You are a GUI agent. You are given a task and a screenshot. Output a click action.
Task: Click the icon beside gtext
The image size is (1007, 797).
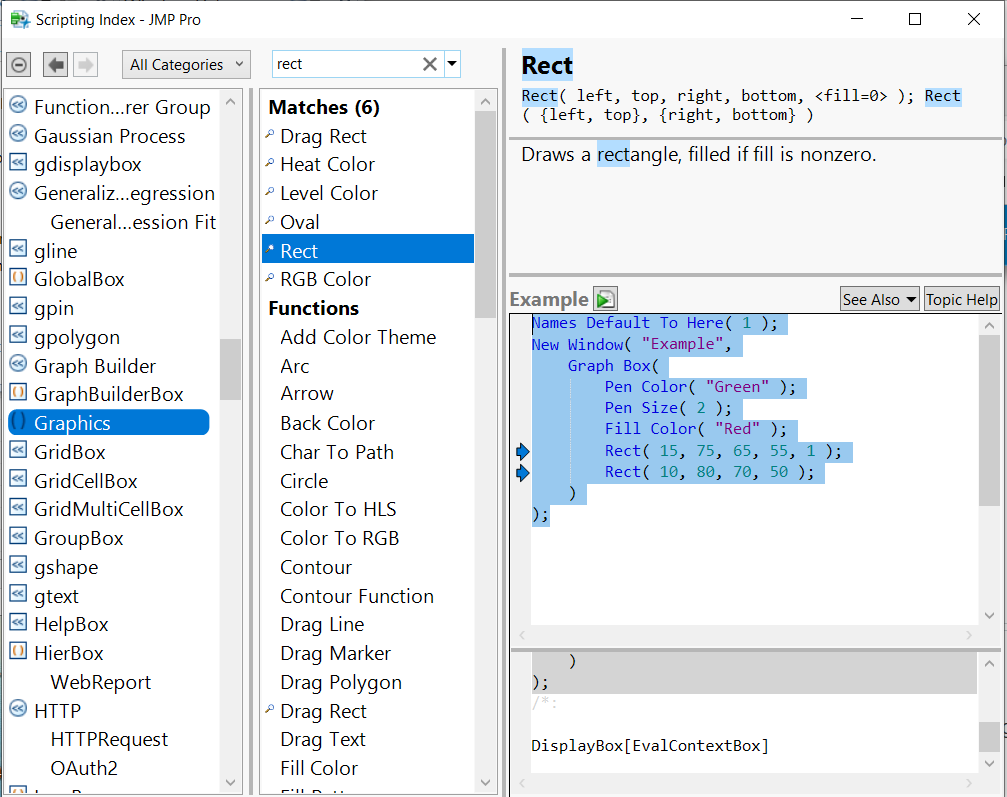point(19,594)
